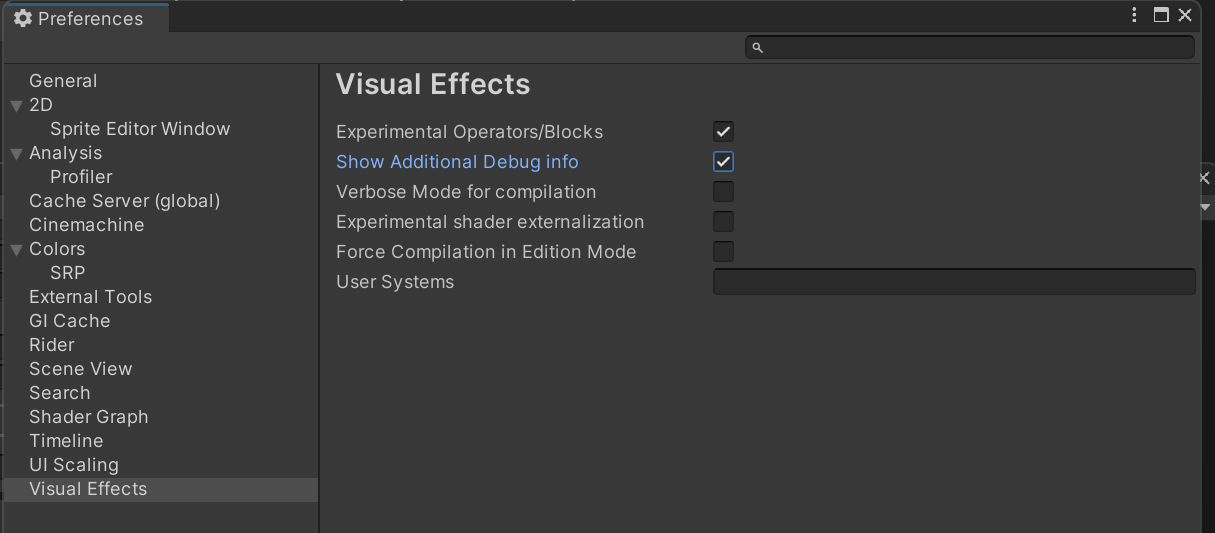Focus the User Systems text field
Image resolution: width=1215 pixels, height=533 pixels.
[x=954, y=282]
